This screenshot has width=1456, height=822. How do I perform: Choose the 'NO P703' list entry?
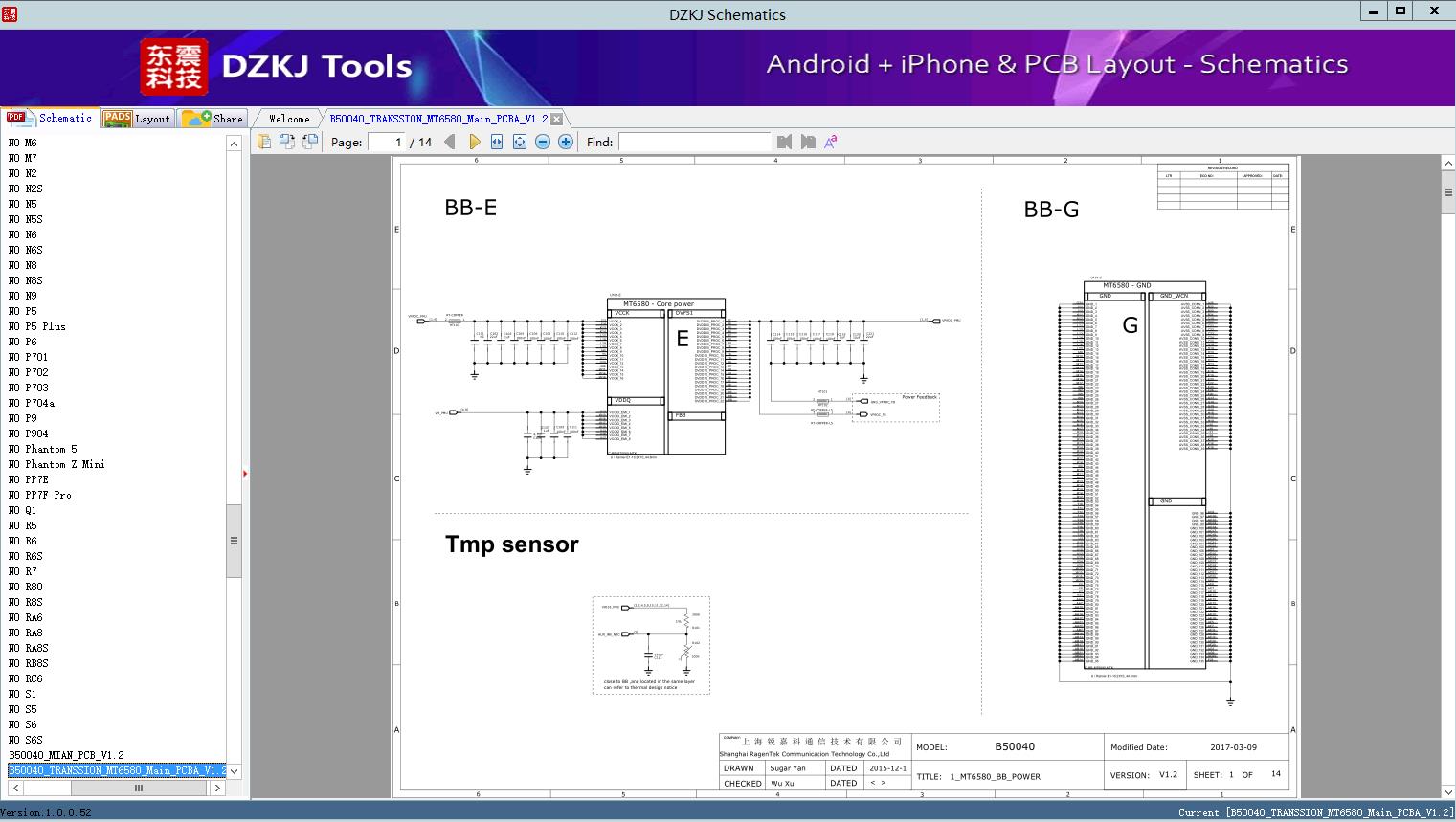(x=29, y=388)
